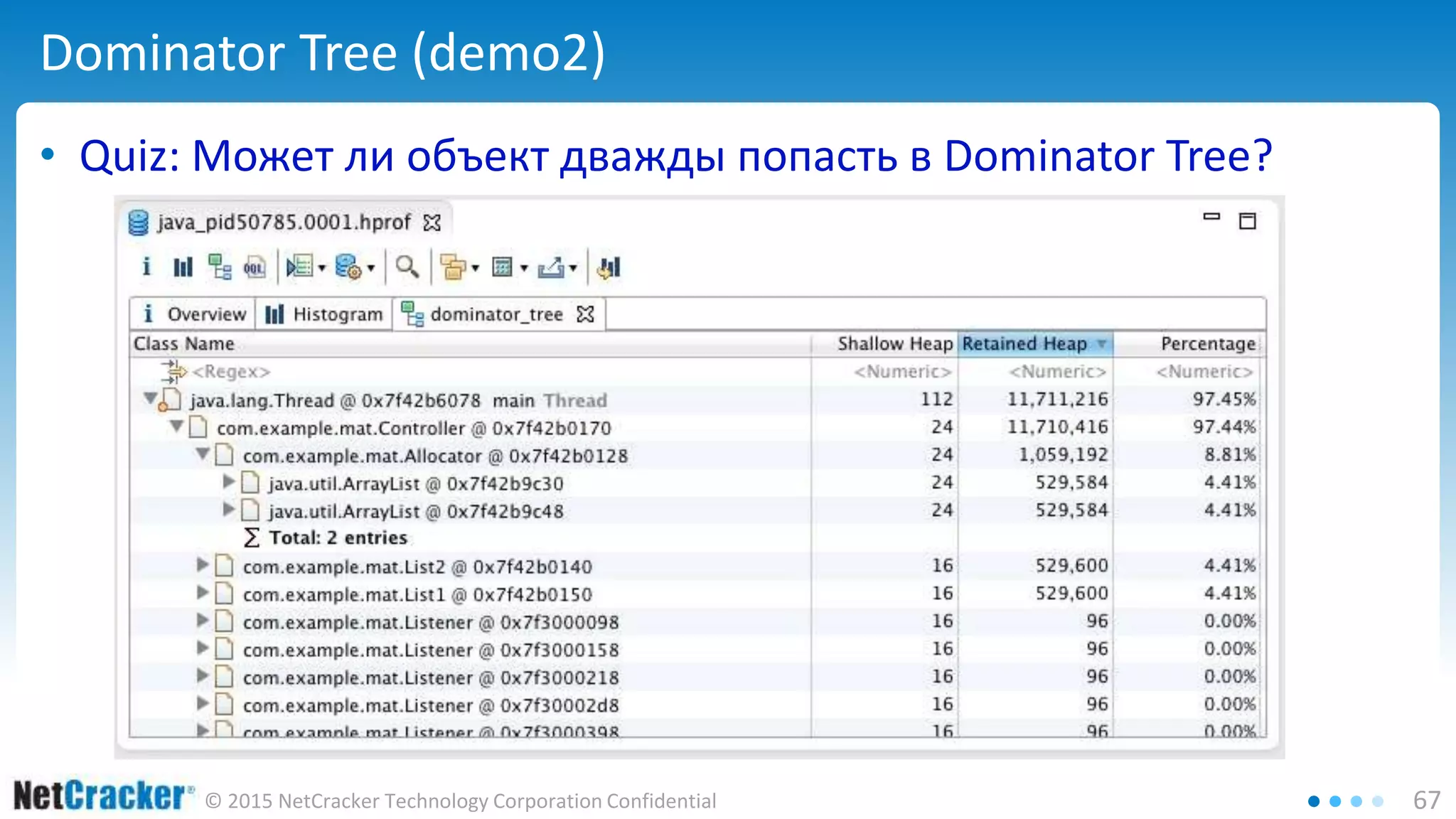Screen dimensions: 1456x819
Task: Close the java_pid50785.0001.hprof editor tab
Action: click(432, 223)
